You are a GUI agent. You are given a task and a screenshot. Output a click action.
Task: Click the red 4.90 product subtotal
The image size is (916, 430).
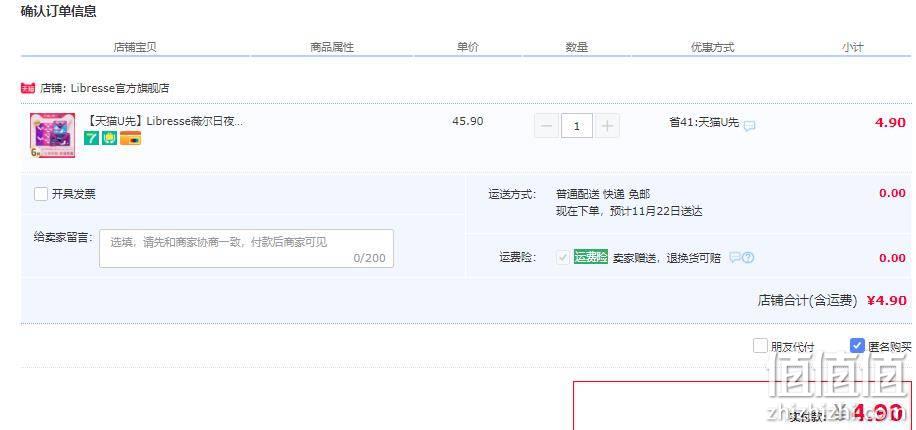click(x=890, y=123)
